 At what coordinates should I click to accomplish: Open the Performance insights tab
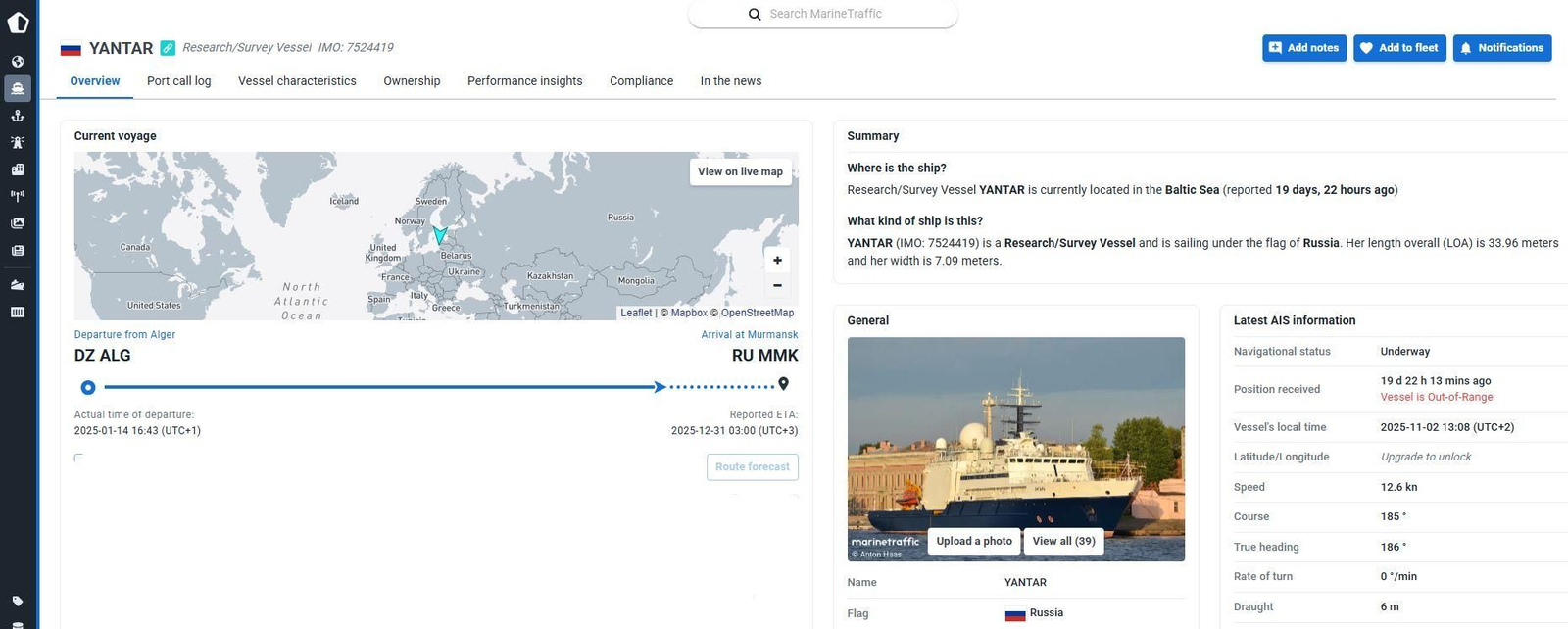click(525, 81)
